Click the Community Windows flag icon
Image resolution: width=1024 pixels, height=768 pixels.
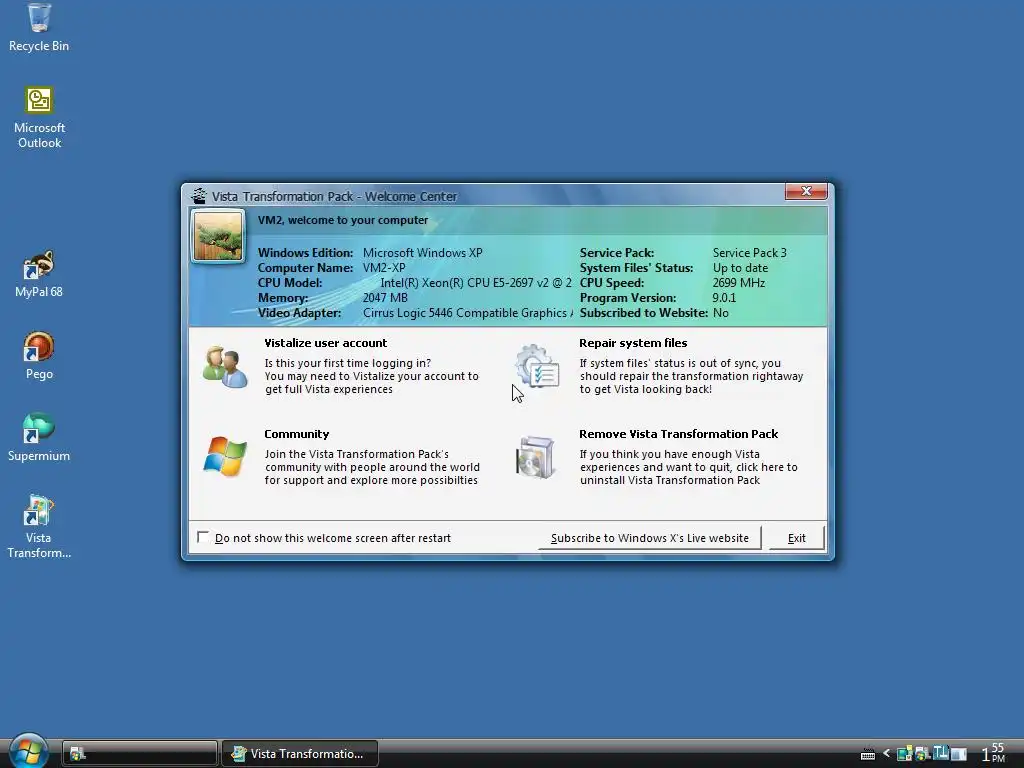coord(225,456)
